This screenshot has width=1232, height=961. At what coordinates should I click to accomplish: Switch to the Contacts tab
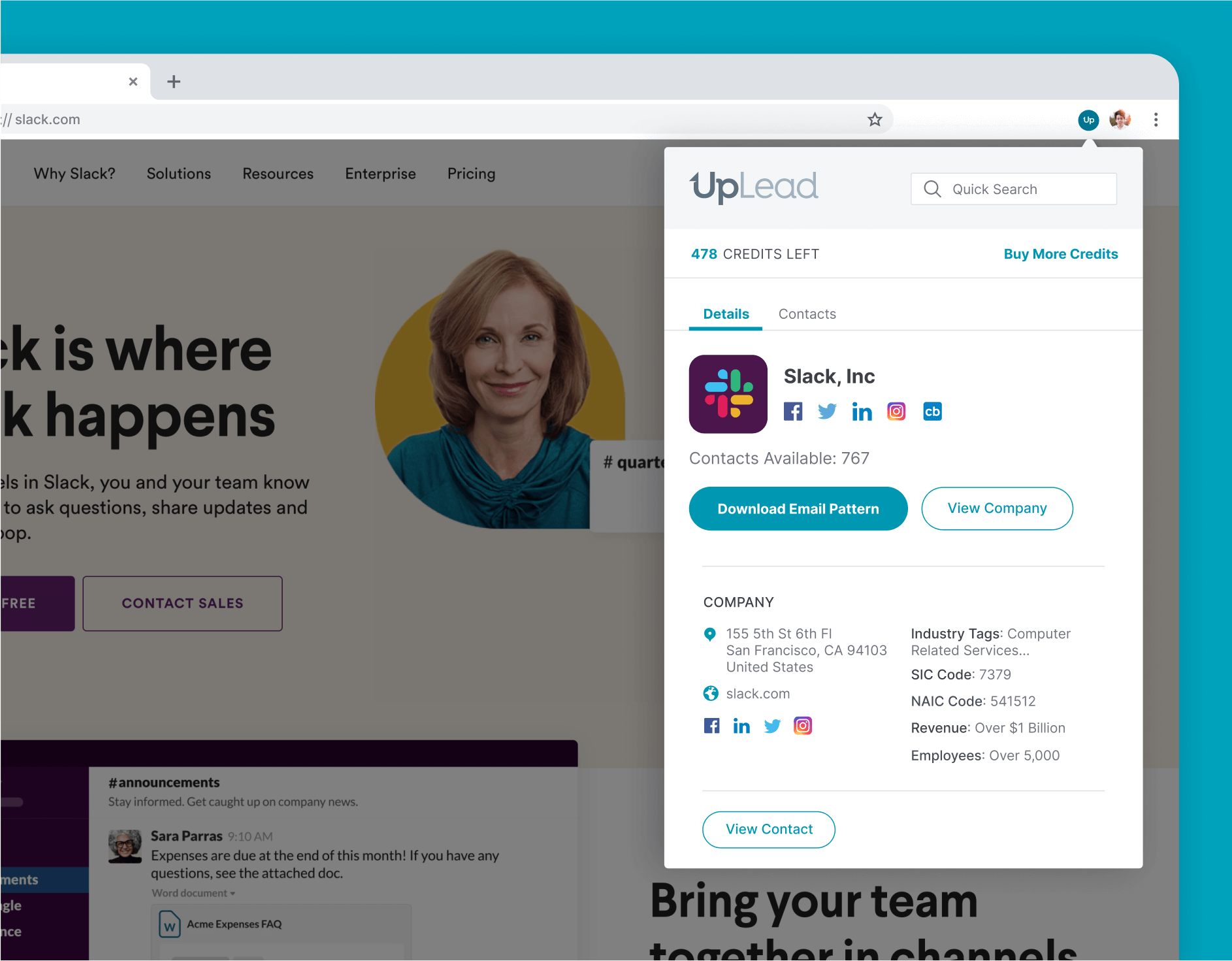(807, 314)
